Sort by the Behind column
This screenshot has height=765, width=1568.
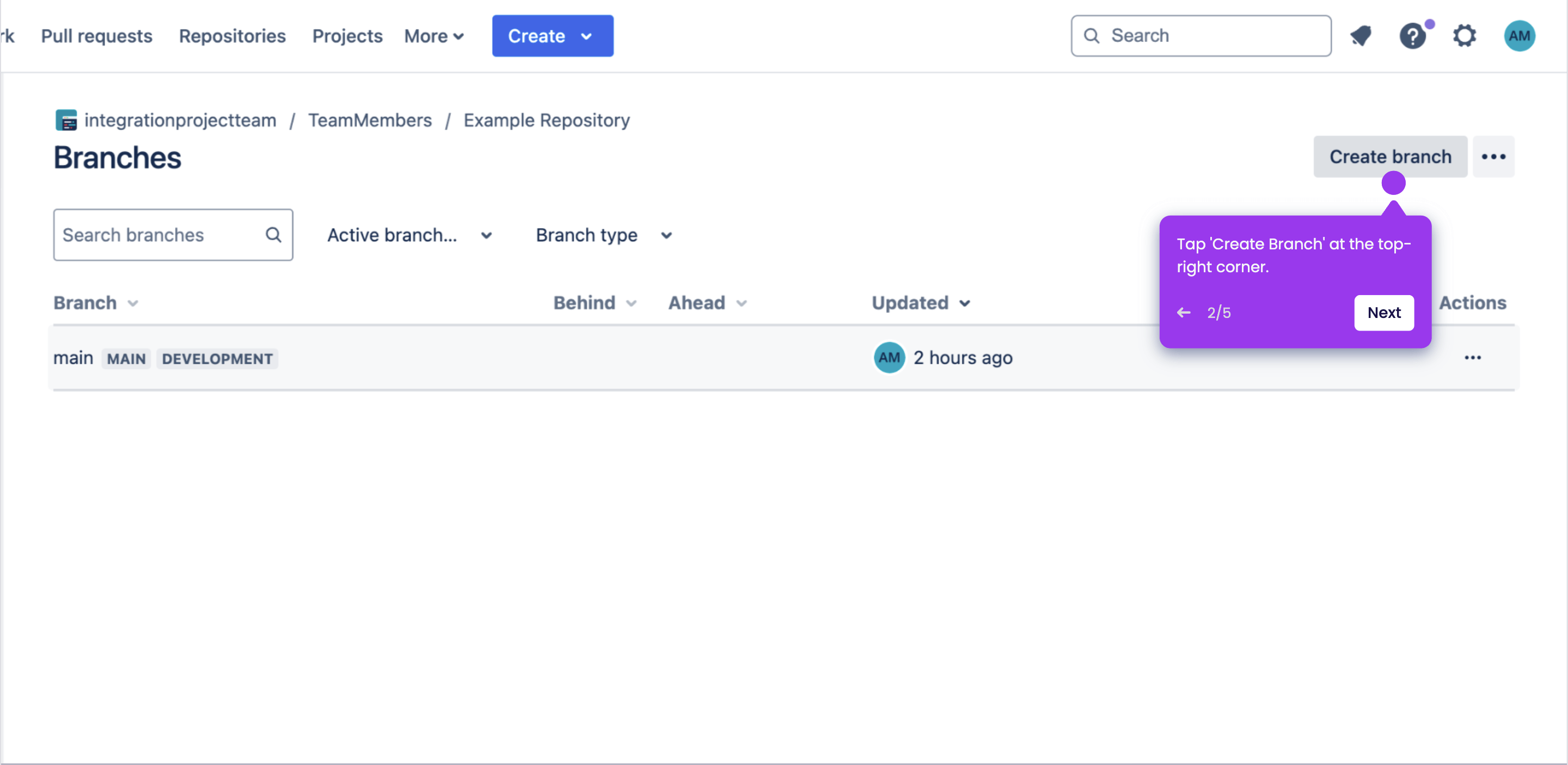pyautogui.click(x=595, y=303)
